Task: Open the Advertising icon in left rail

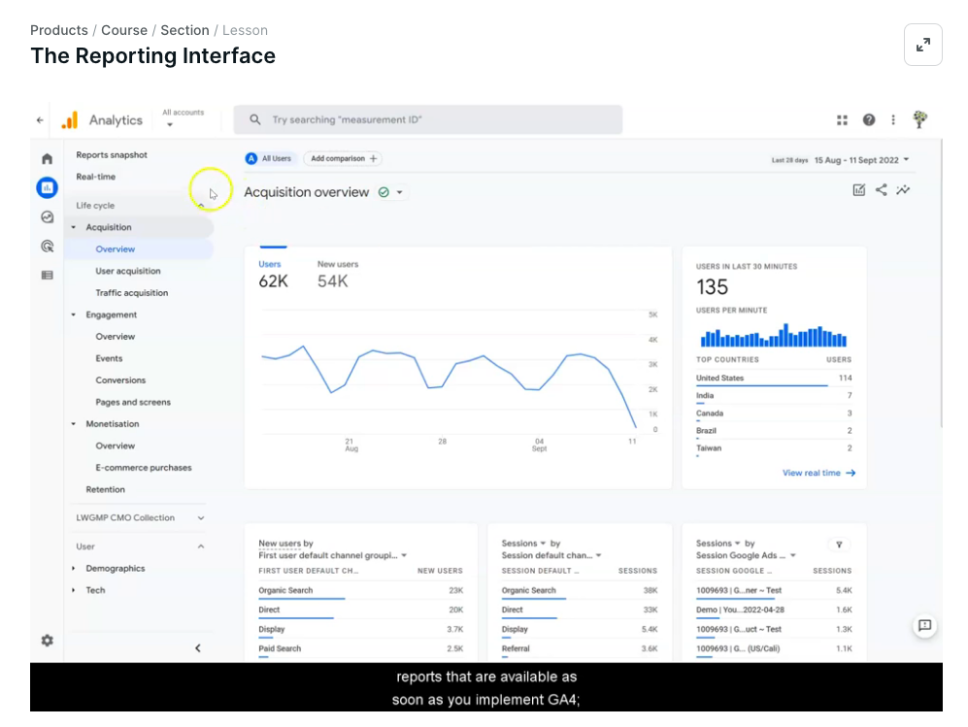Action: pyautogui.click(x=46, y=246)
